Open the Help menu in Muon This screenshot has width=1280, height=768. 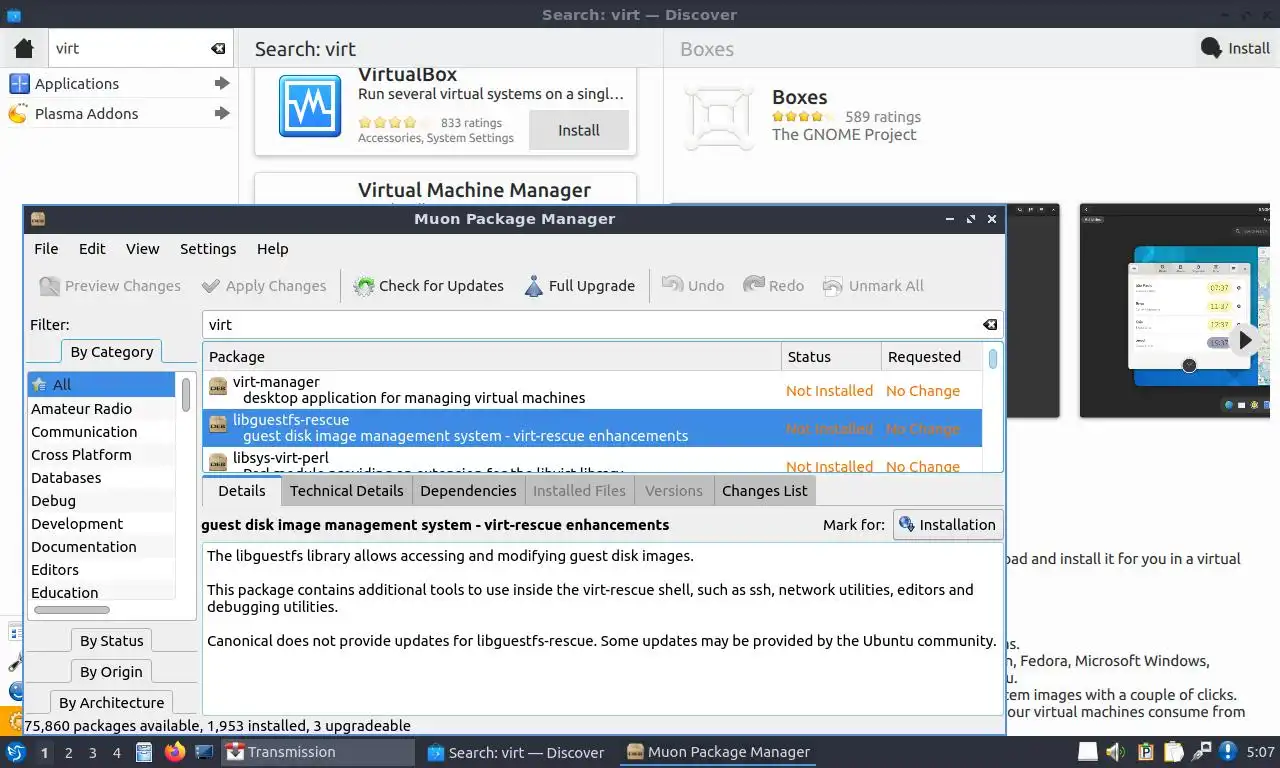coord(272,249)
